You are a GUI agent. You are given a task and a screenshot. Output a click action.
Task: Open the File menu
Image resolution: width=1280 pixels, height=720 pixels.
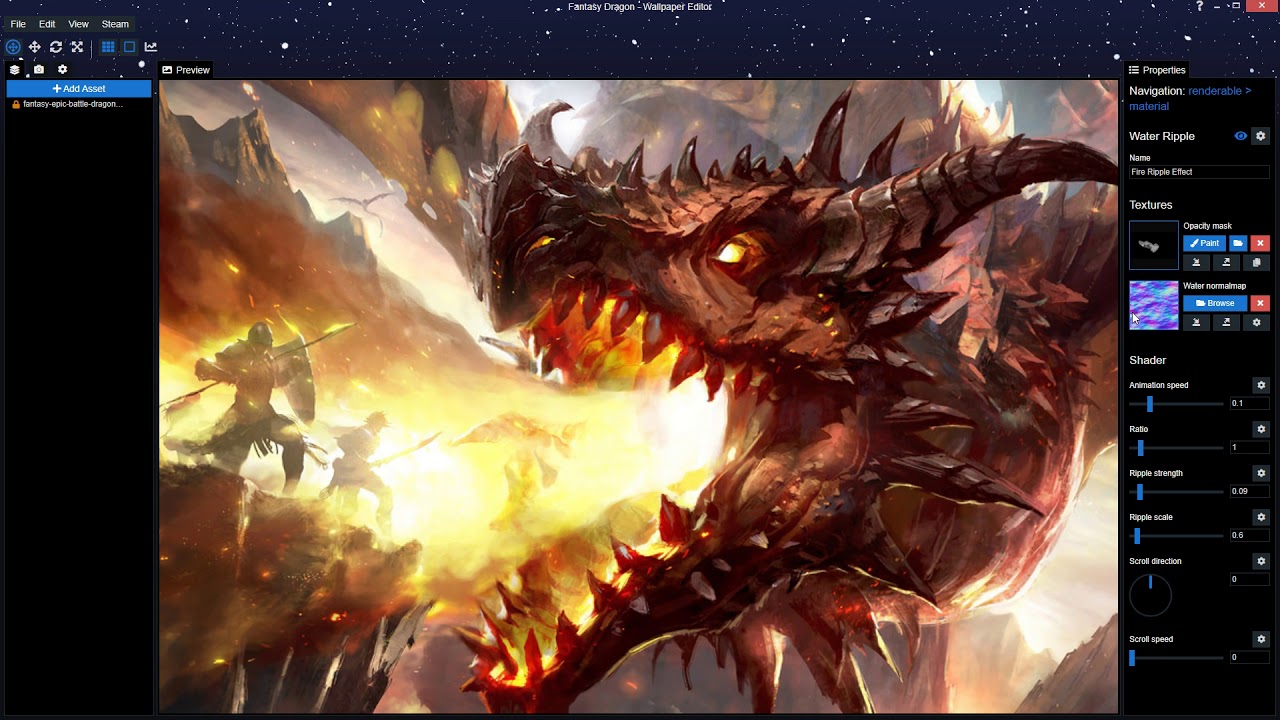click(x=18, y=24)
